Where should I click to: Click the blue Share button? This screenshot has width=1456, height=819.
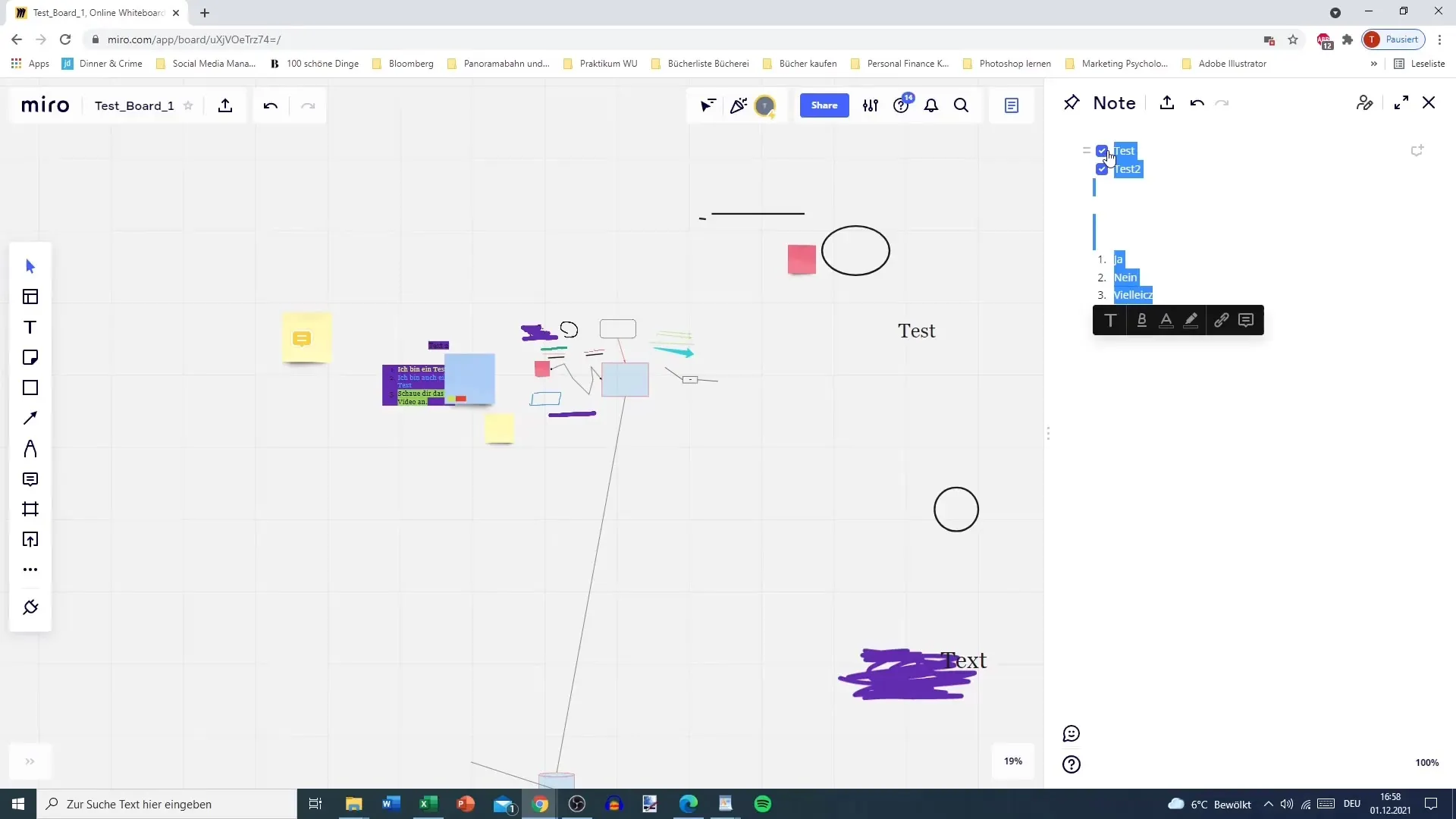(x=824, y=105)
